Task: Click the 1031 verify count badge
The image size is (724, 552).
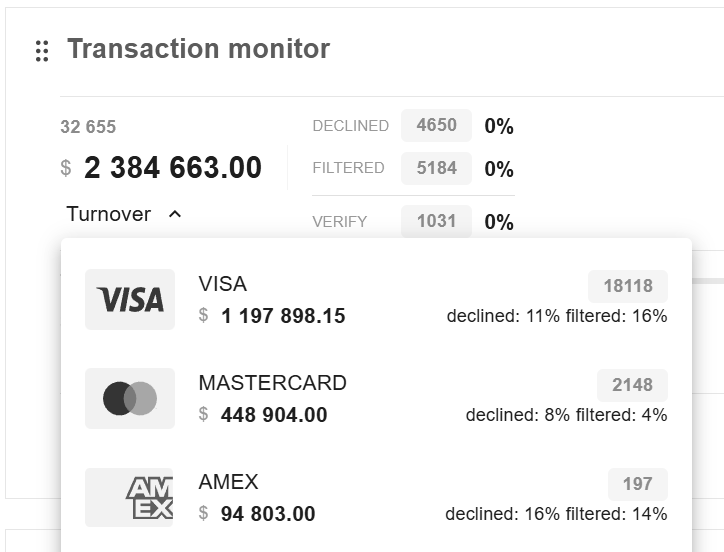Action: coord(436,221)
